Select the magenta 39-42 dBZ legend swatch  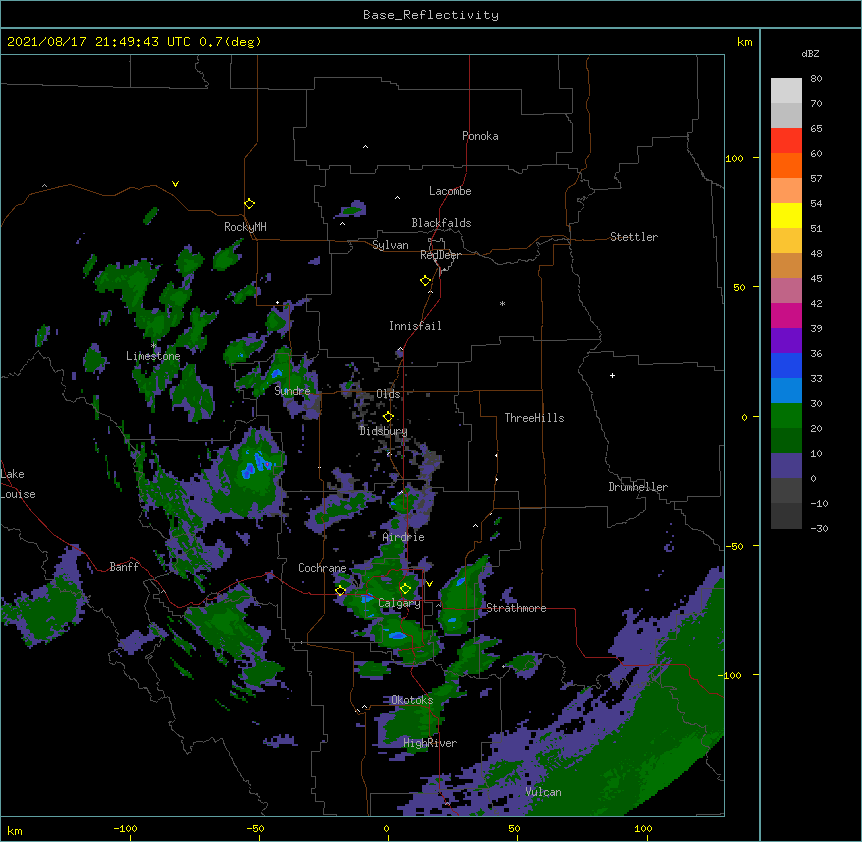(x=786, y=315)
